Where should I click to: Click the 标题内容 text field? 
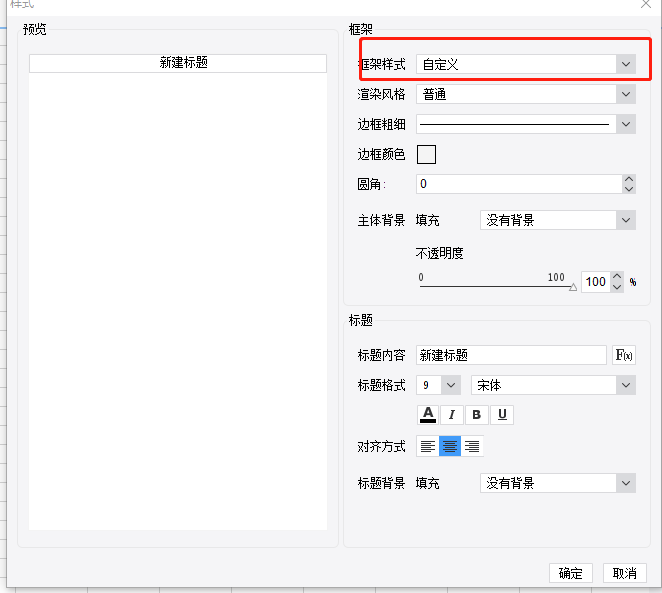511,355
